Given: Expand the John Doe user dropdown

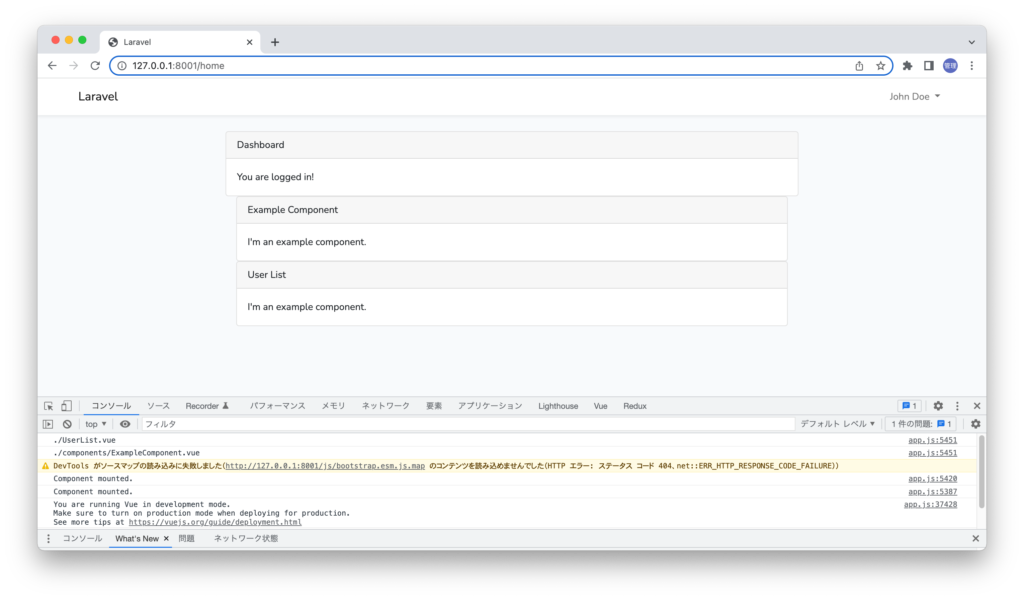Looking at the screenshot, I should [x=913, y=96].
